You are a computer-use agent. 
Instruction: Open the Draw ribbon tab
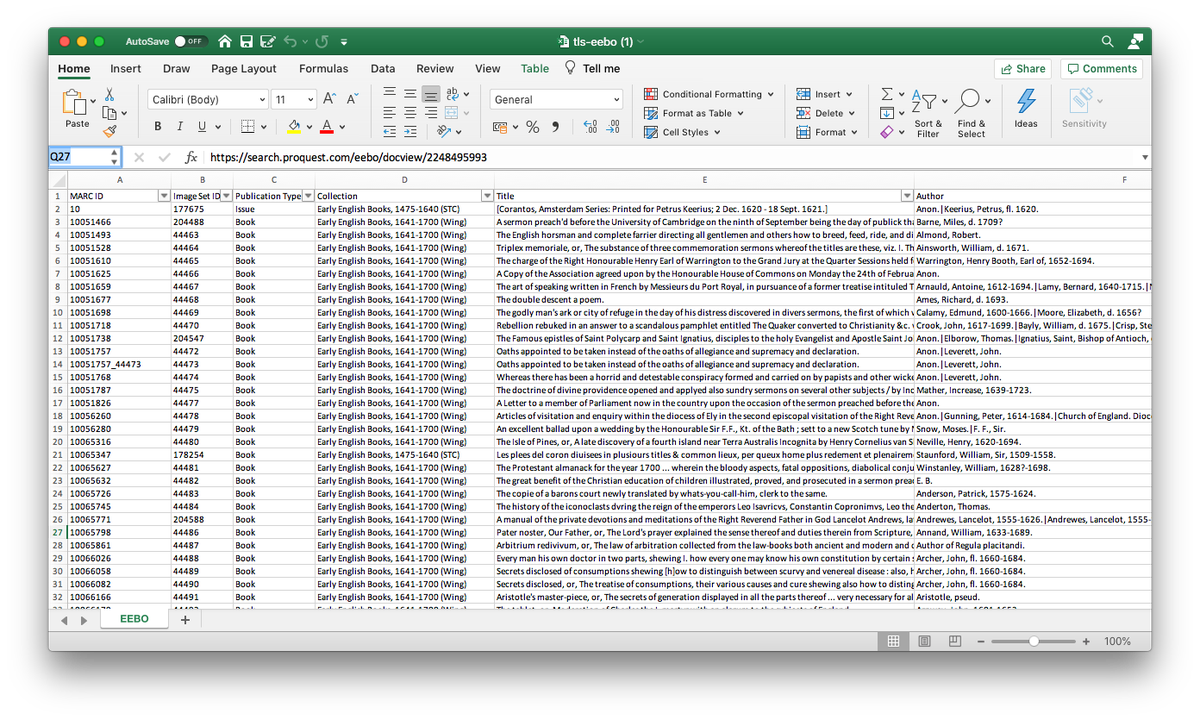tap(176, 69)
